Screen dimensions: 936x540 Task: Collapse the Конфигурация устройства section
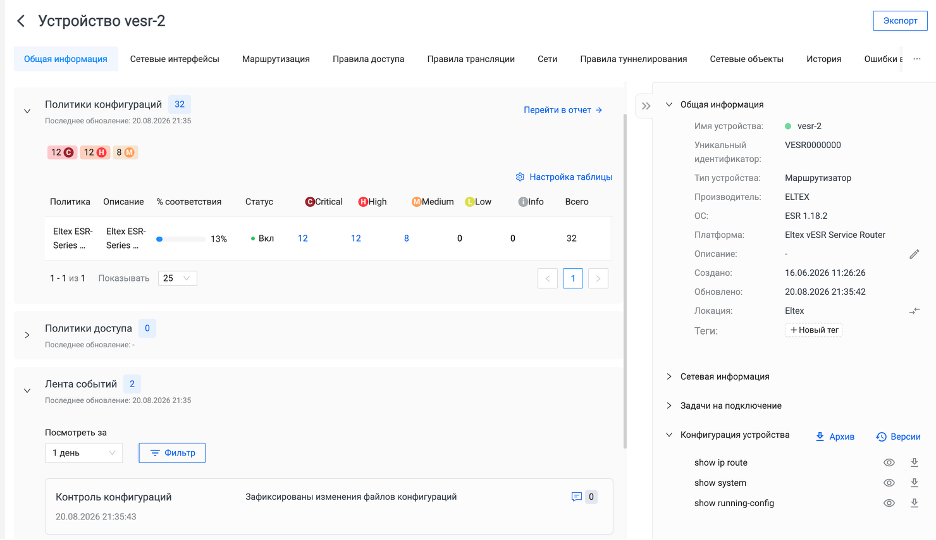[x=669, y=435]
